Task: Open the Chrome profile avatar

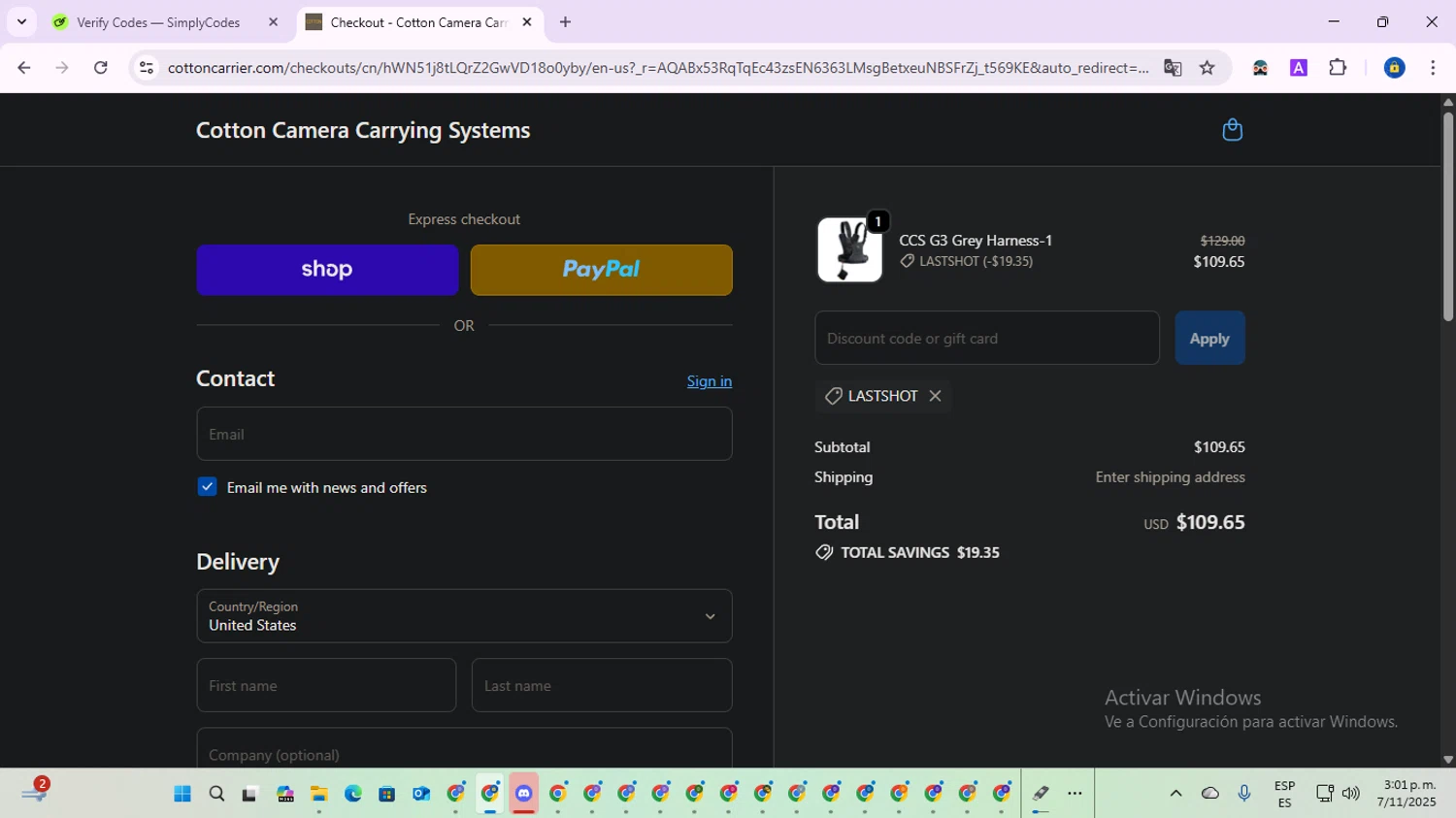Action: [1394, 68]
